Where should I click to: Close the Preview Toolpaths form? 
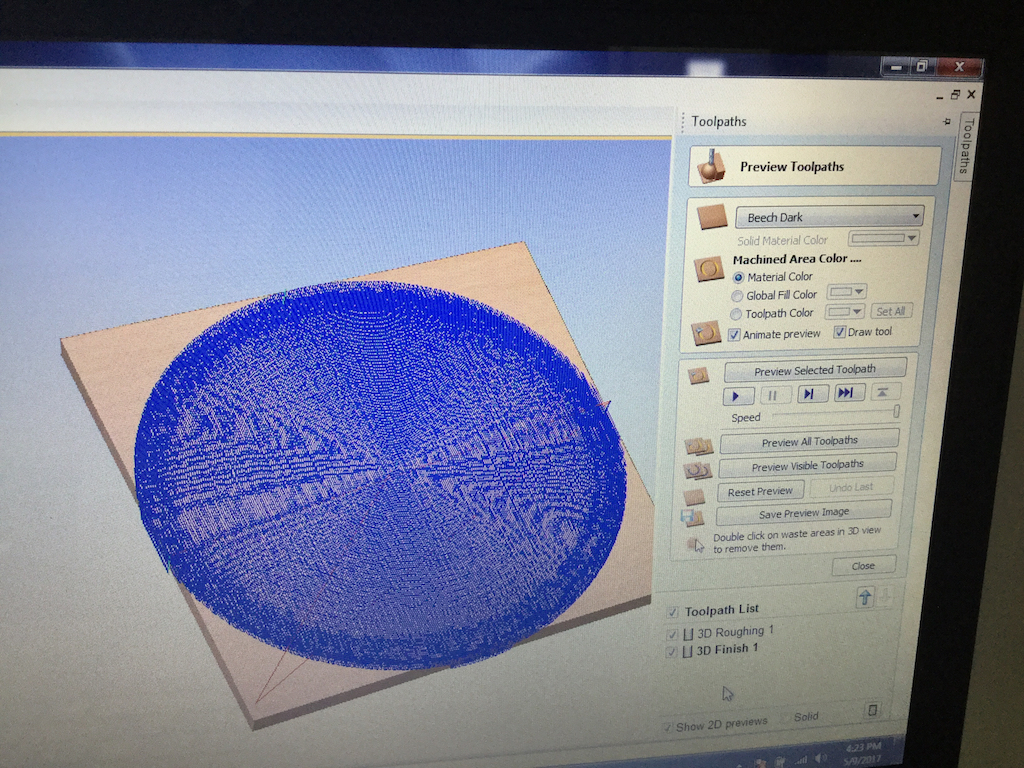(x=863, y=566)
